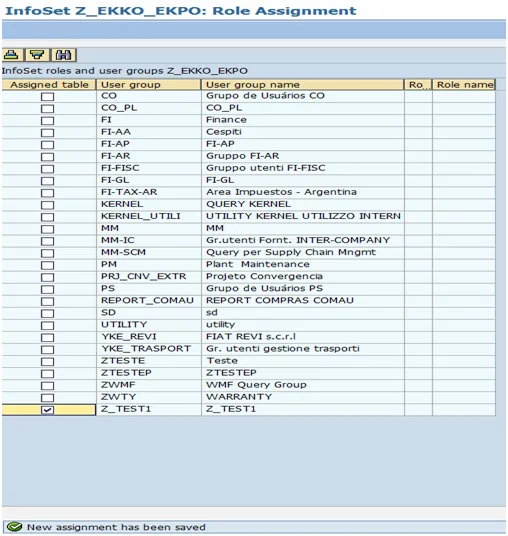
Task: Check the REPORT_COMAU user group checkbox
Action: (48, 302)
